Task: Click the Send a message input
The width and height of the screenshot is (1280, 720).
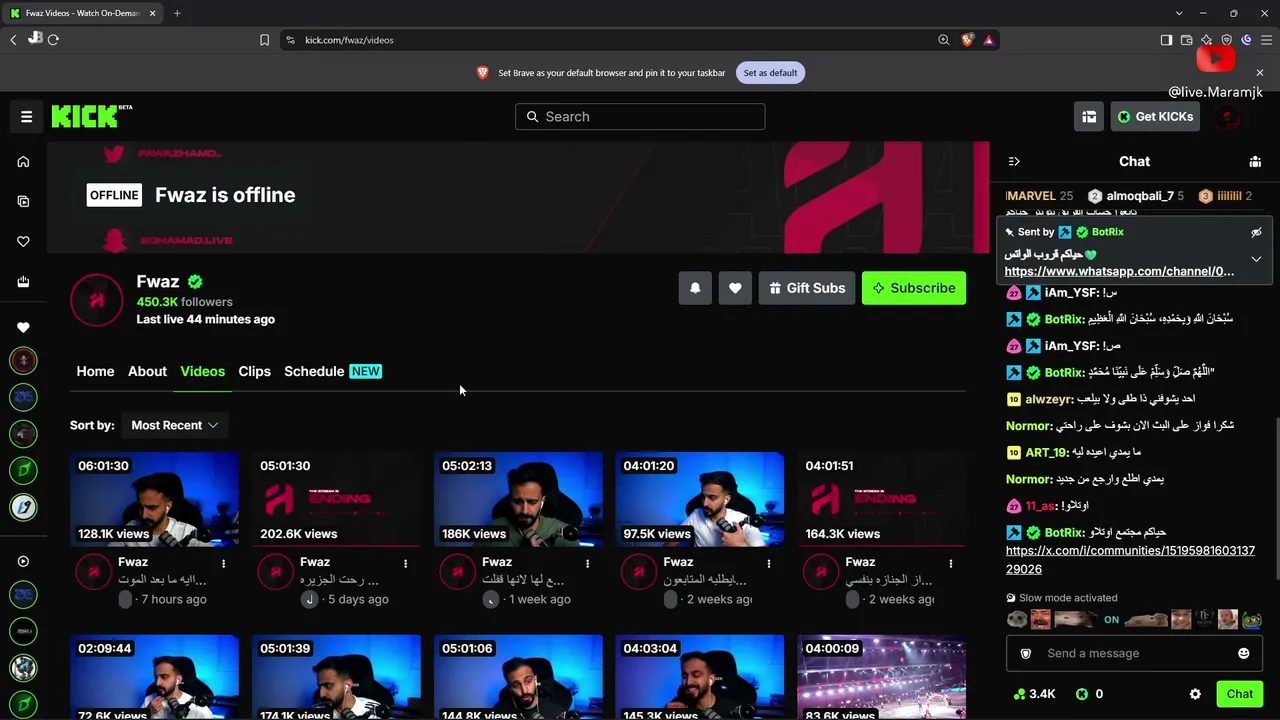Action: point(1134,653)
